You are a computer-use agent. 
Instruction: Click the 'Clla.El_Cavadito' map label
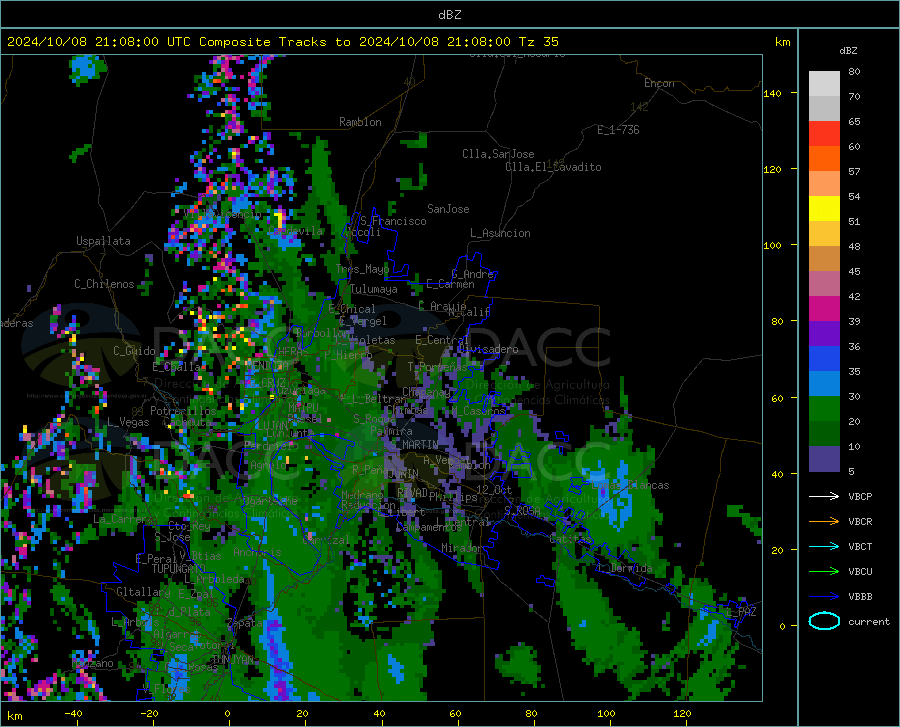(x=553, y=167)
